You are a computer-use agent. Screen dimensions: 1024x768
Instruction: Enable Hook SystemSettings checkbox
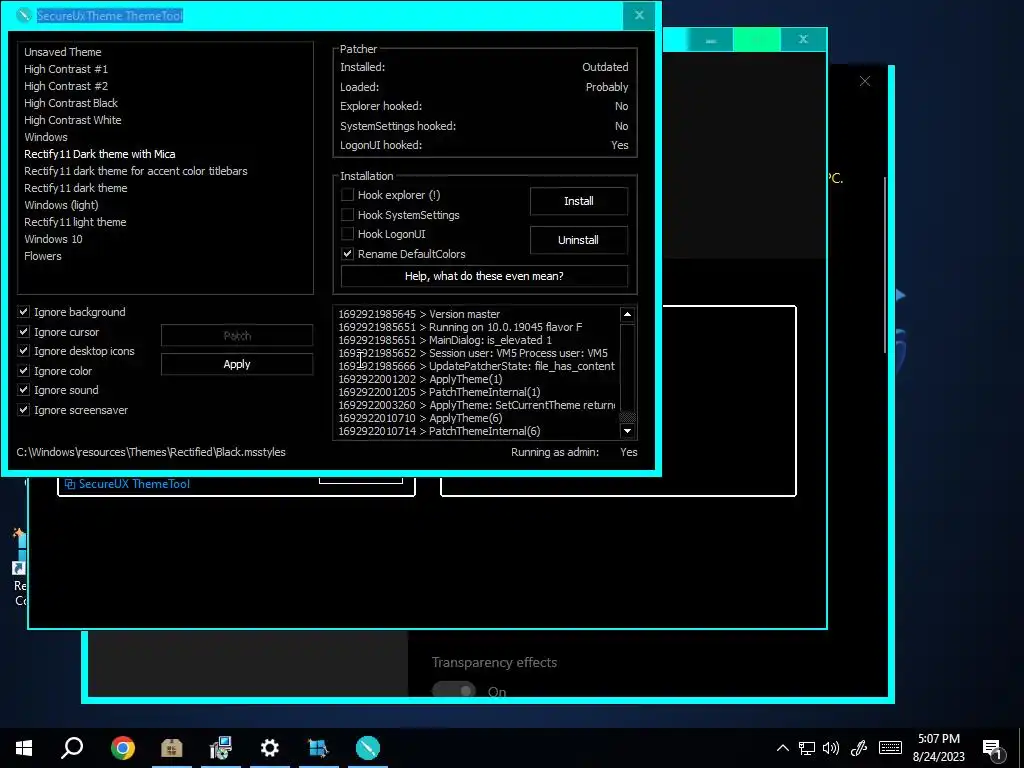point(347,215)
